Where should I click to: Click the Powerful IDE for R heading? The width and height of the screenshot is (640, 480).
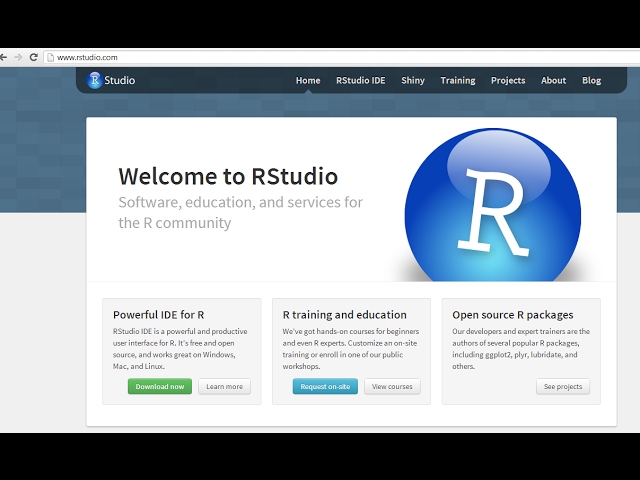(x=158, y=315)
